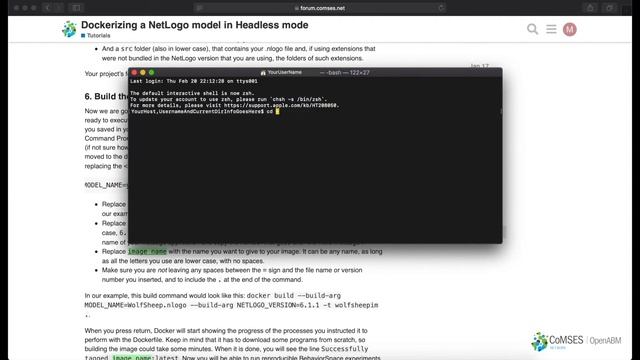Screen dimensions: 640x360
Task: Click the src folder code text
Action: pos(127,49)
